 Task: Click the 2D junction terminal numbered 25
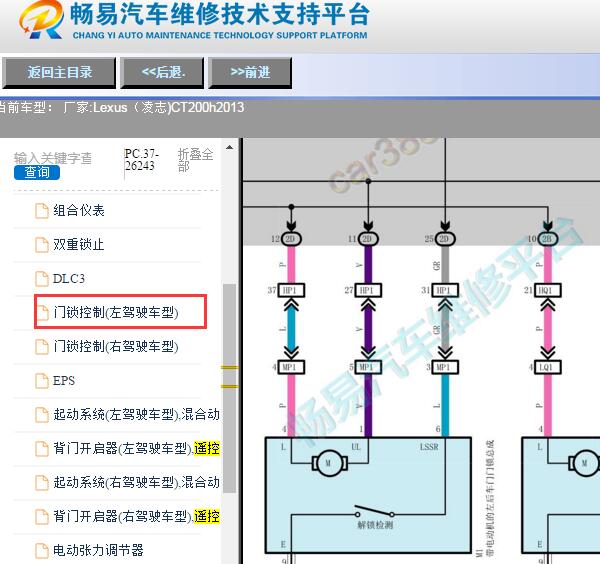point(445,239)
